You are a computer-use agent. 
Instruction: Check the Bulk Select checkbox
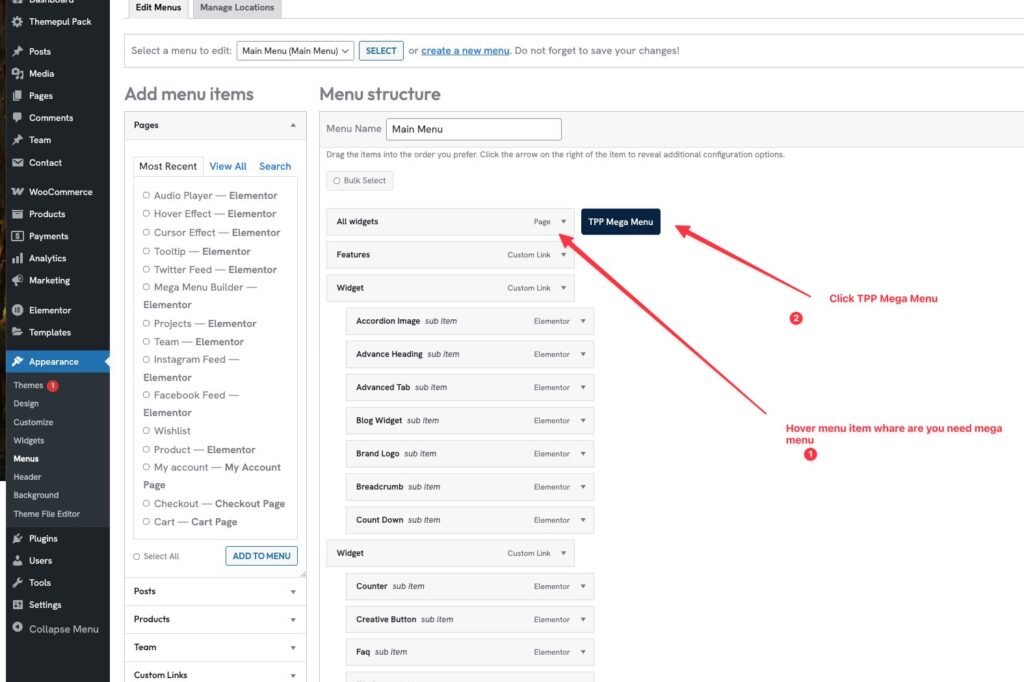(337, 181)
